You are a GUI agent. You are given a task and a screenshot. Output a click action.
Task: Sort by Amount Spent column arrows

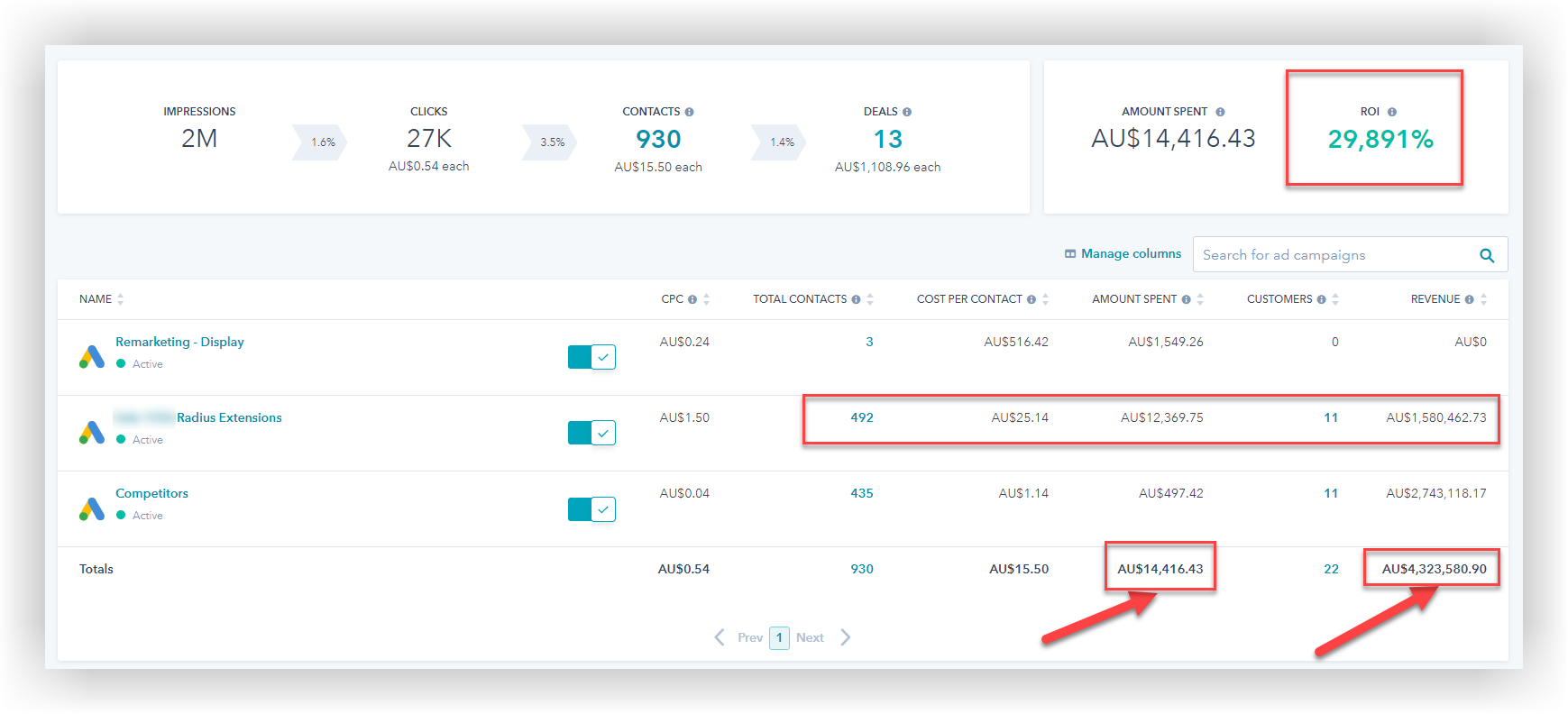pos(1200,299)
